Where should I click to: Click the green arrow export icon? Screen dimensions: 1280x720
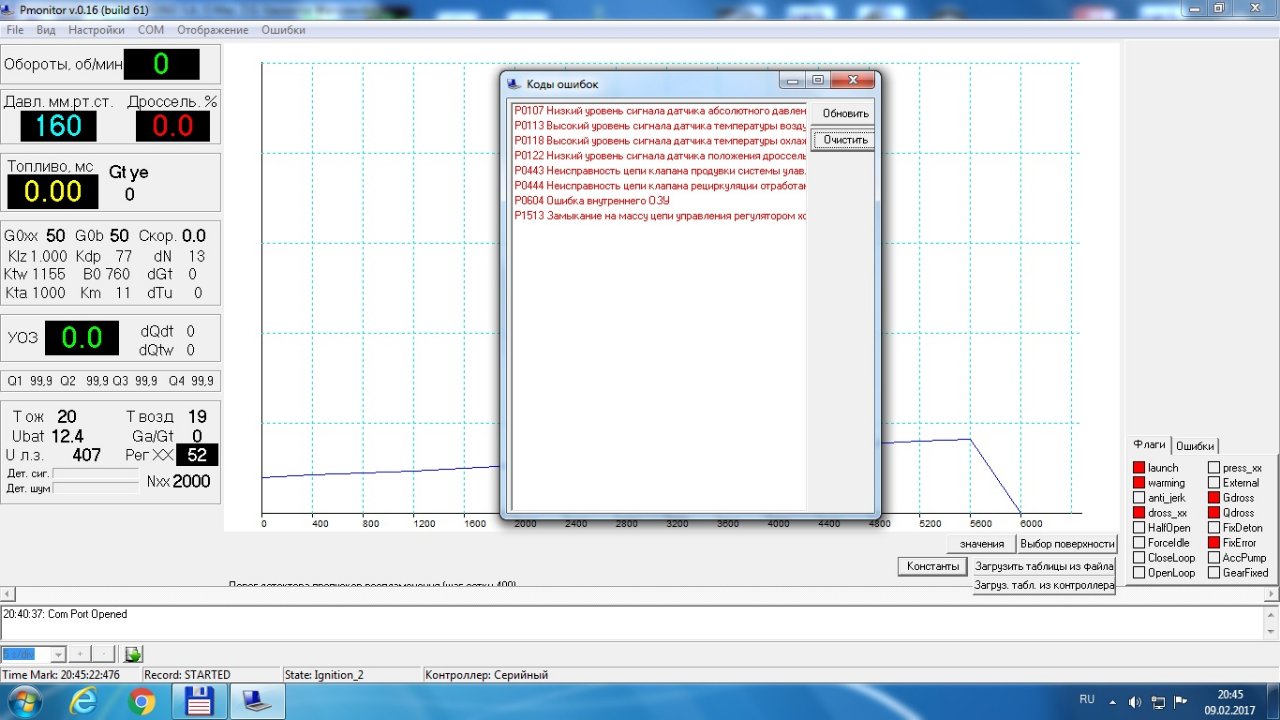click(x=133, y=654)
